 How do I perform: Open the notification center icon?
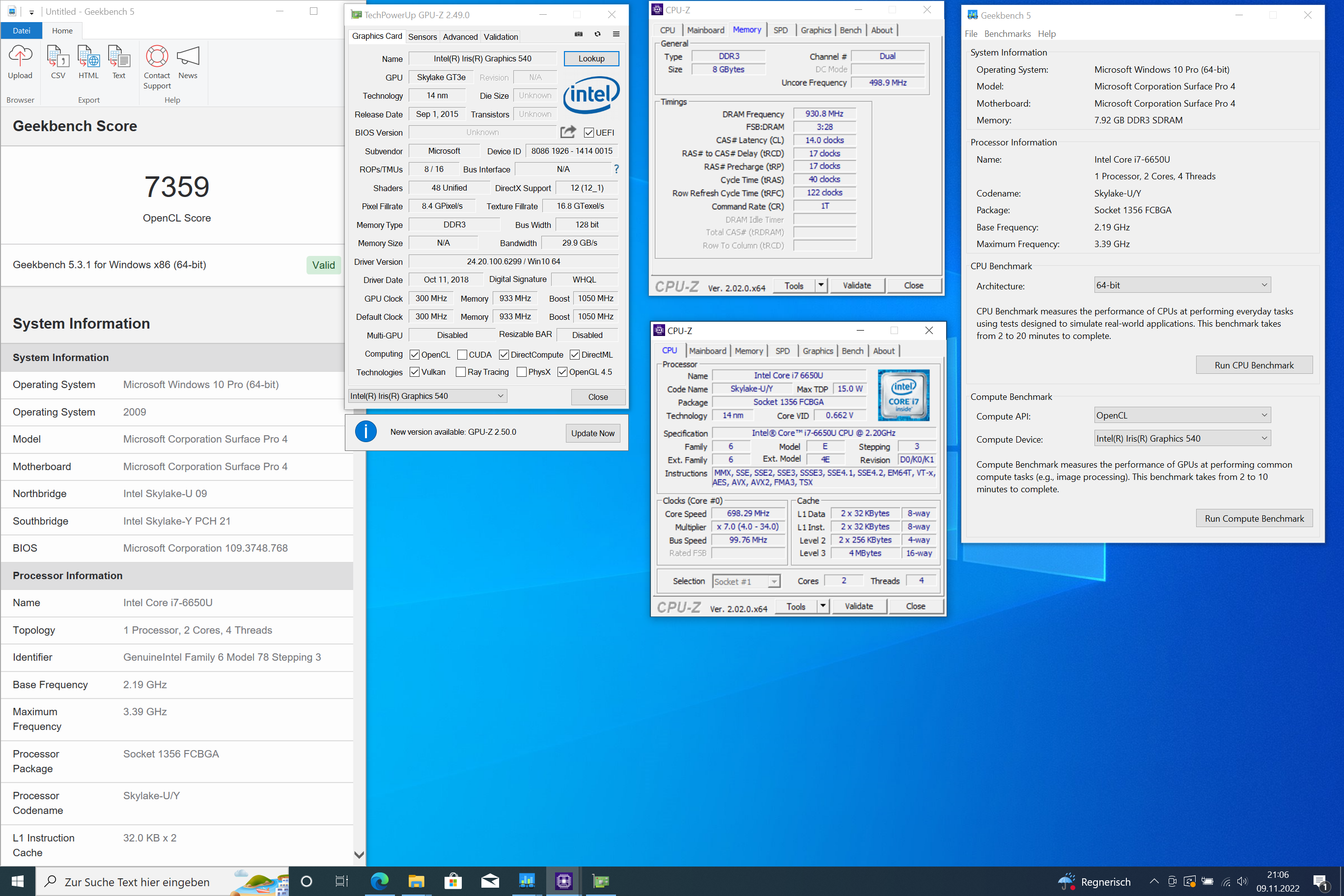[x=1320, y=882]
